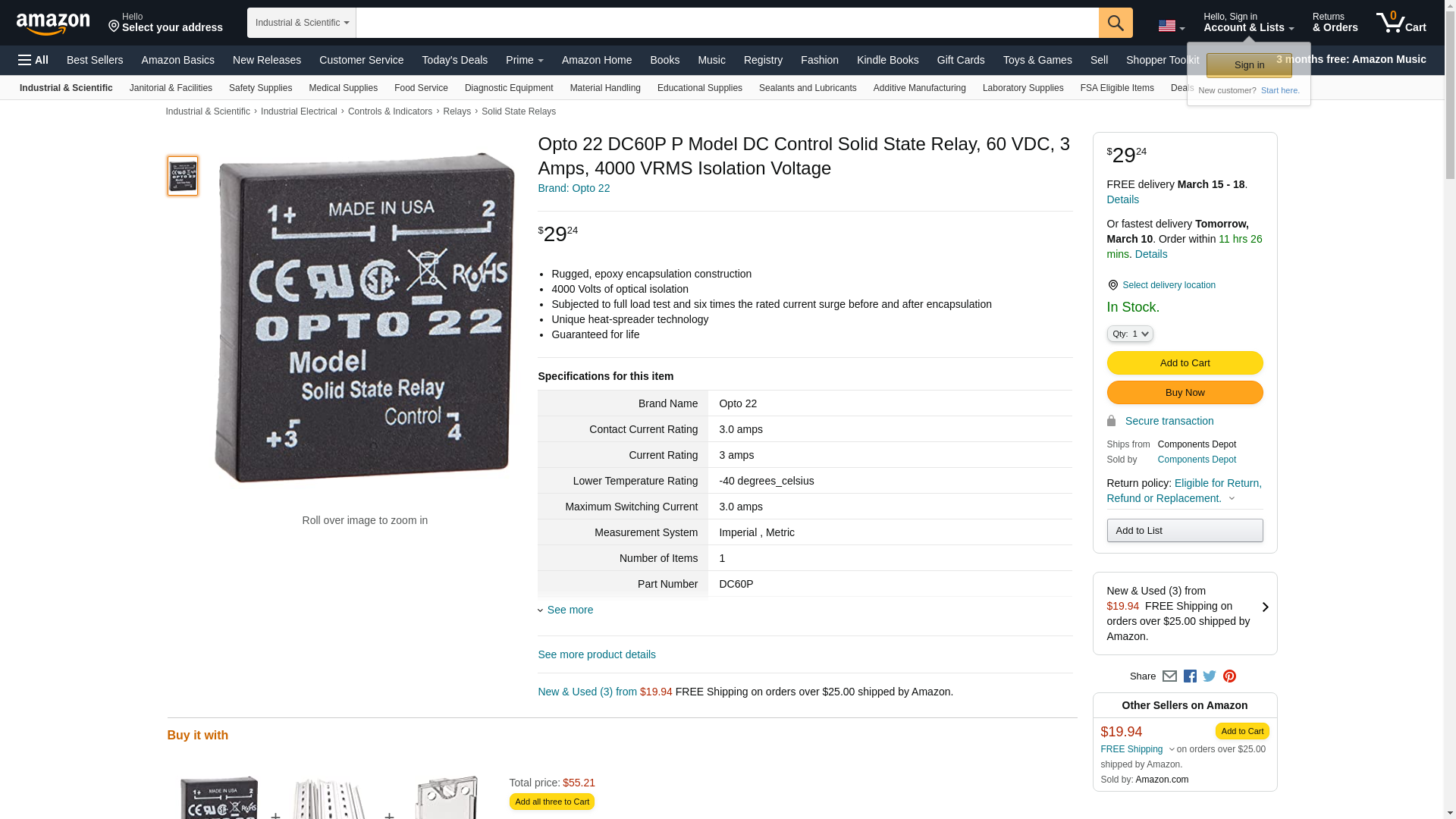Click the Amazon logo

tap(53, 24)
